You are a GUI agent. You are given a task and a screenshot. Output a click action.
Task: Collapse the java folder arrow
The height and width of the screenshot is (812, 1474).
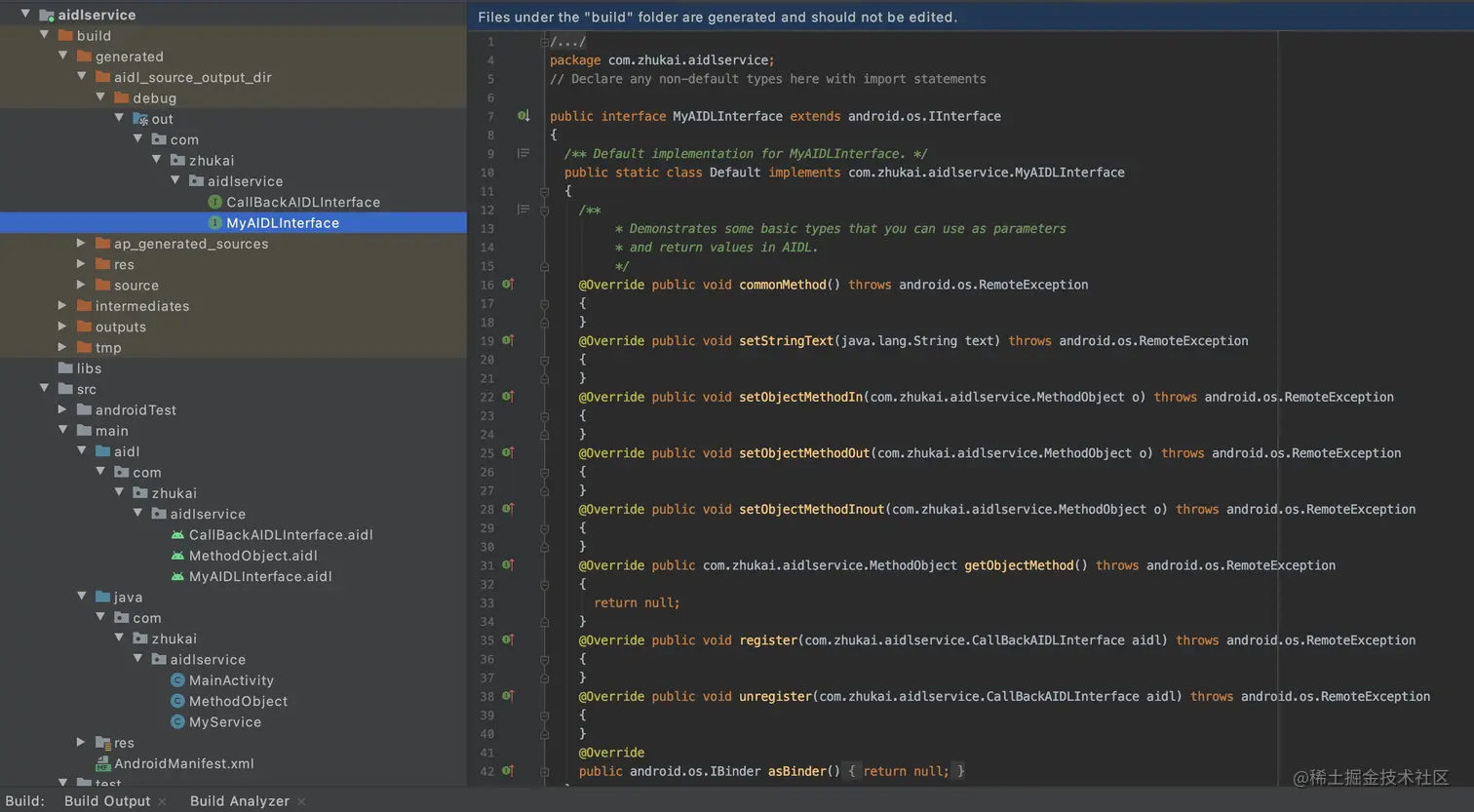tap(82, 597)
